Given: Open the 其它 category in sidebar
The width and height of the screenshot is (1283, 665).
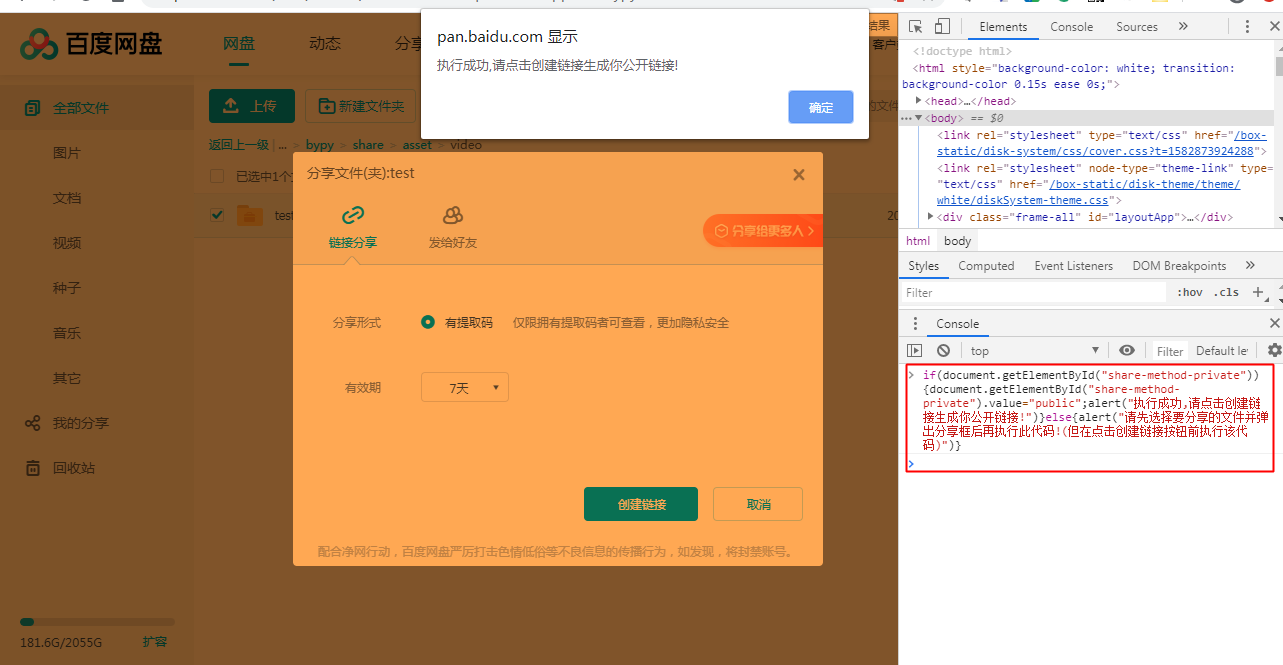Looking at the screenshot, I should tap(67, 378).
